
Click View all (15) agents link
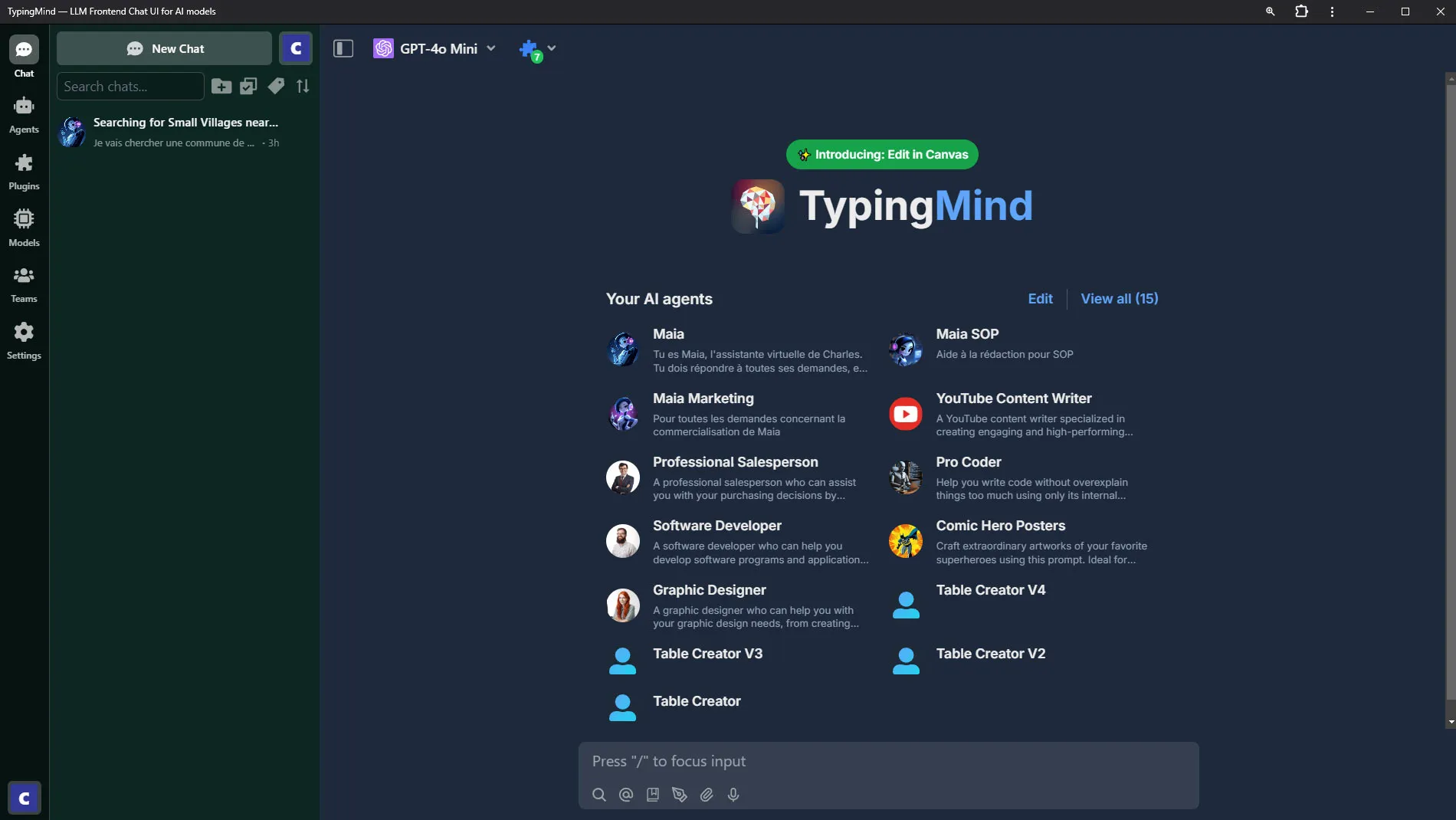(1119, 298)
